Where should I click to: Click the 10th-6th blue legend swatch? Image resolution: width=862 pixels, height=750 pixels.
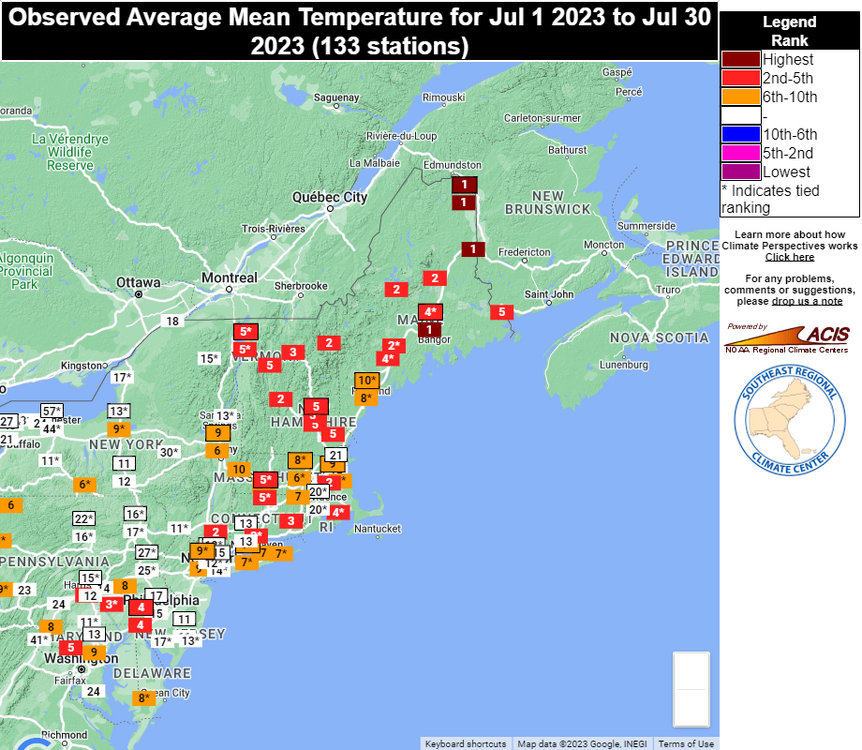(741, 134)
